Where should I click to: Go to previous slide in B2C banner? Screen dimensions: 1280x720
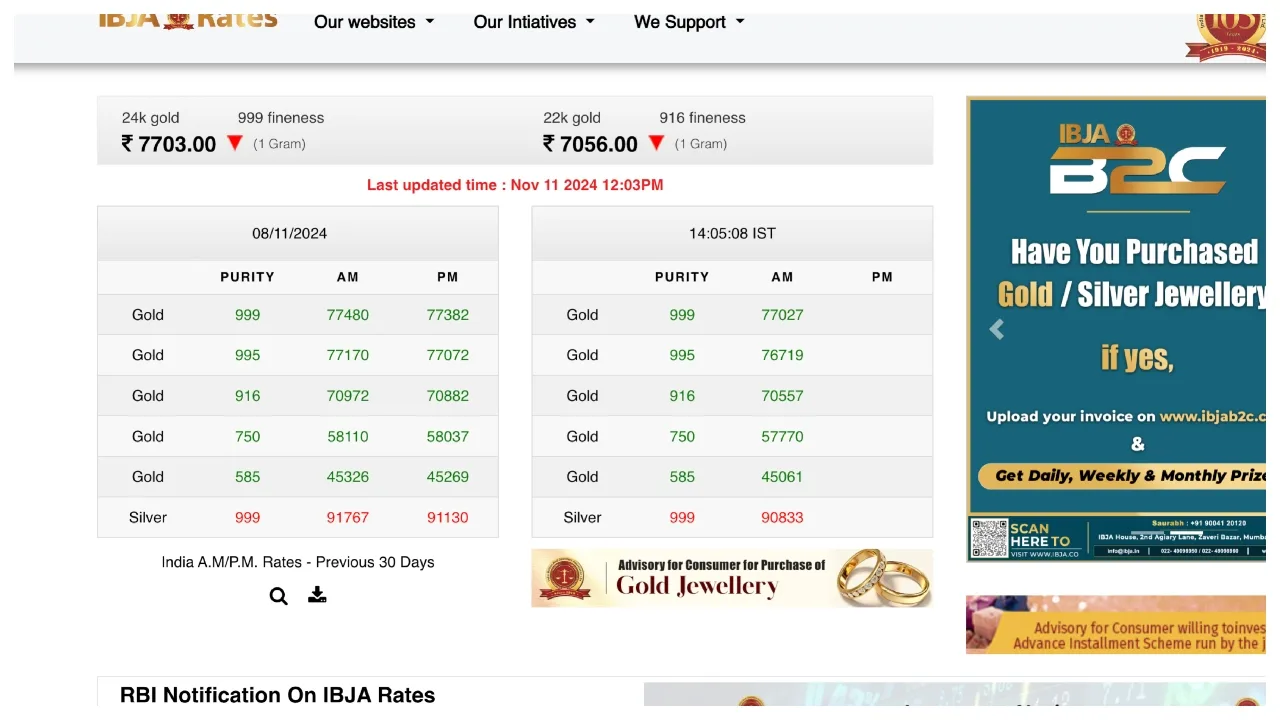point(997,329)
